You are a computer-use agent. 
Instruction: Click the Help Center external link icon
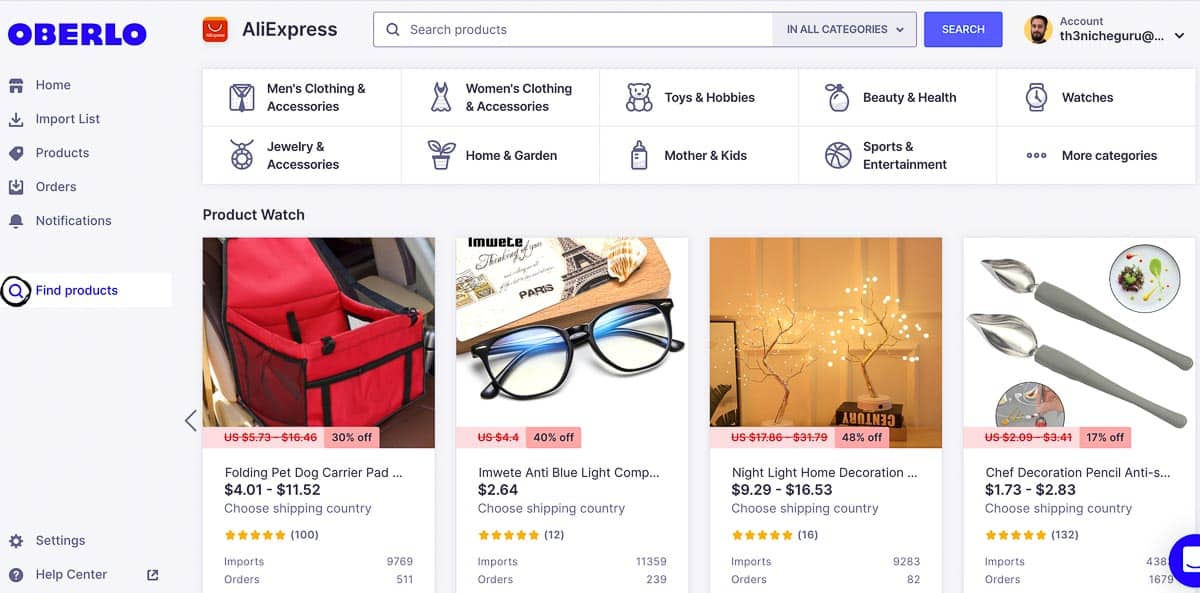(x=153, y=575)
